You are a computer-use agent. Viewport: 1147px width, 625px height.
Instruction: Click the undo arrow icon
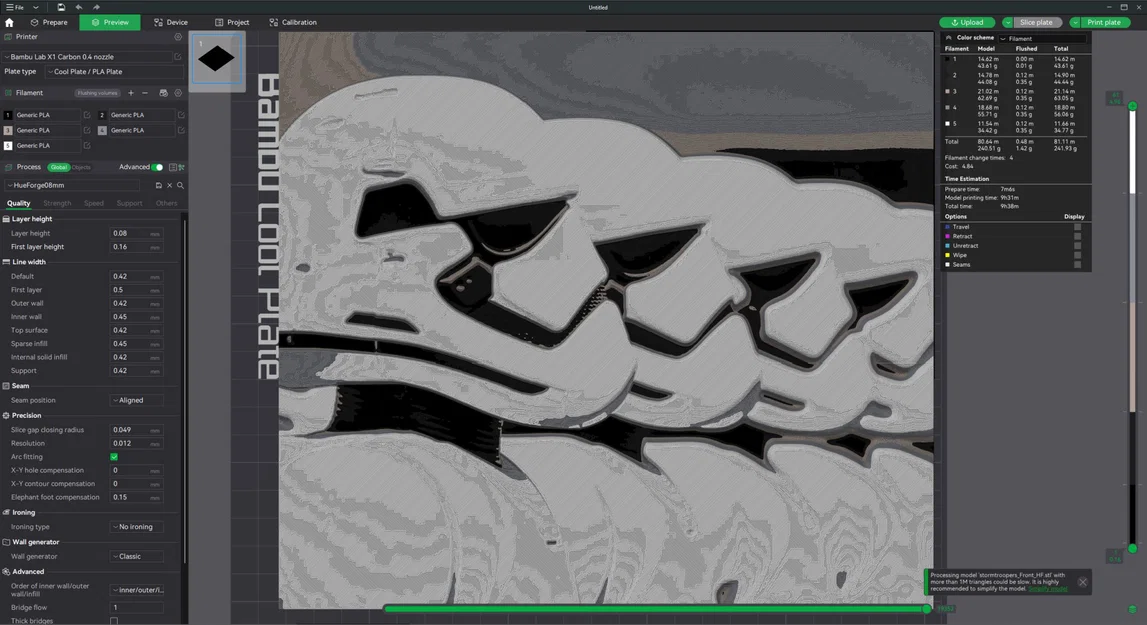[x=79, y=7]
